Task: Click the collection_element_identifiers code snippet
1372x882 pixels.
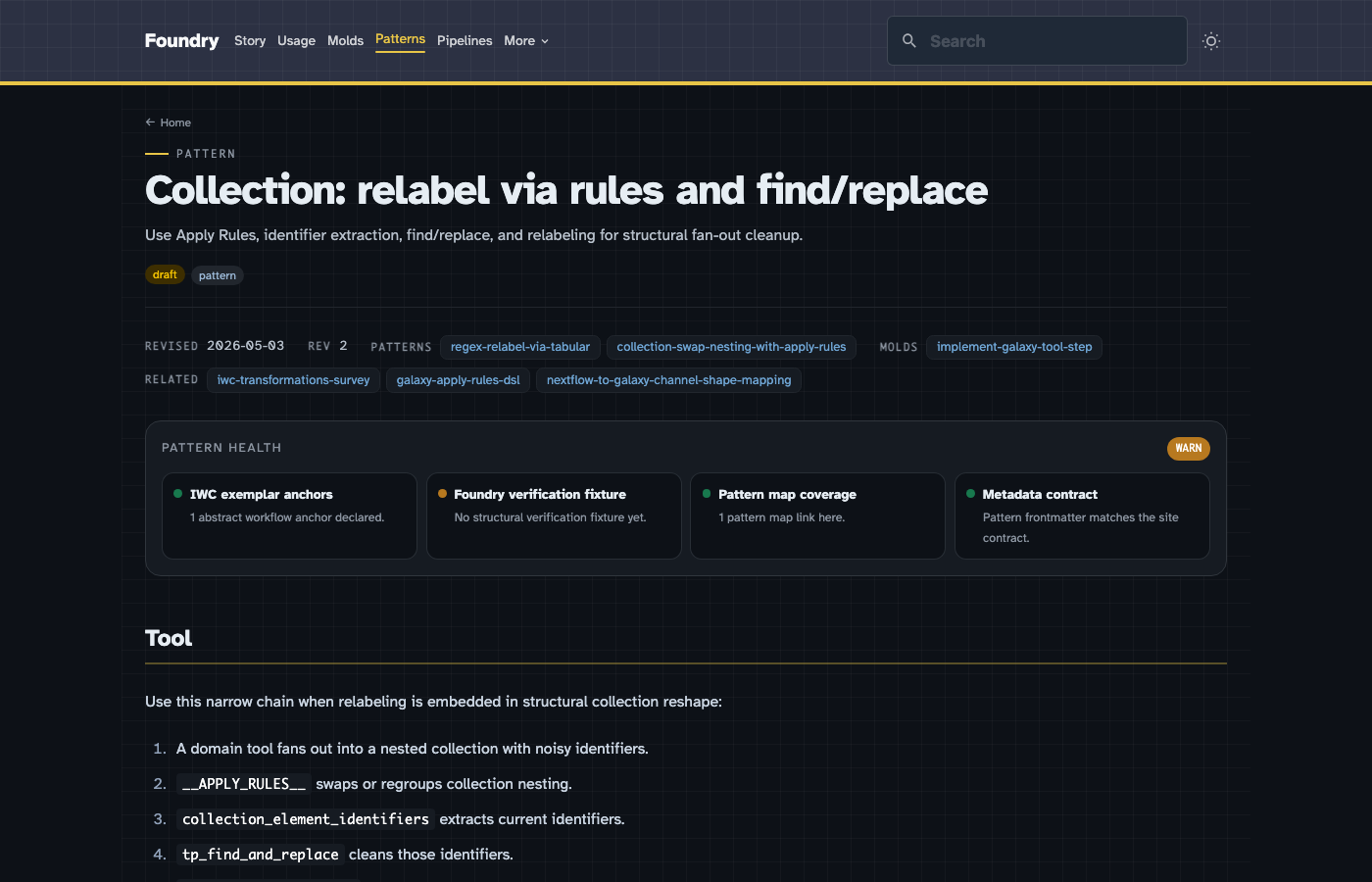Action: point(306,819)
